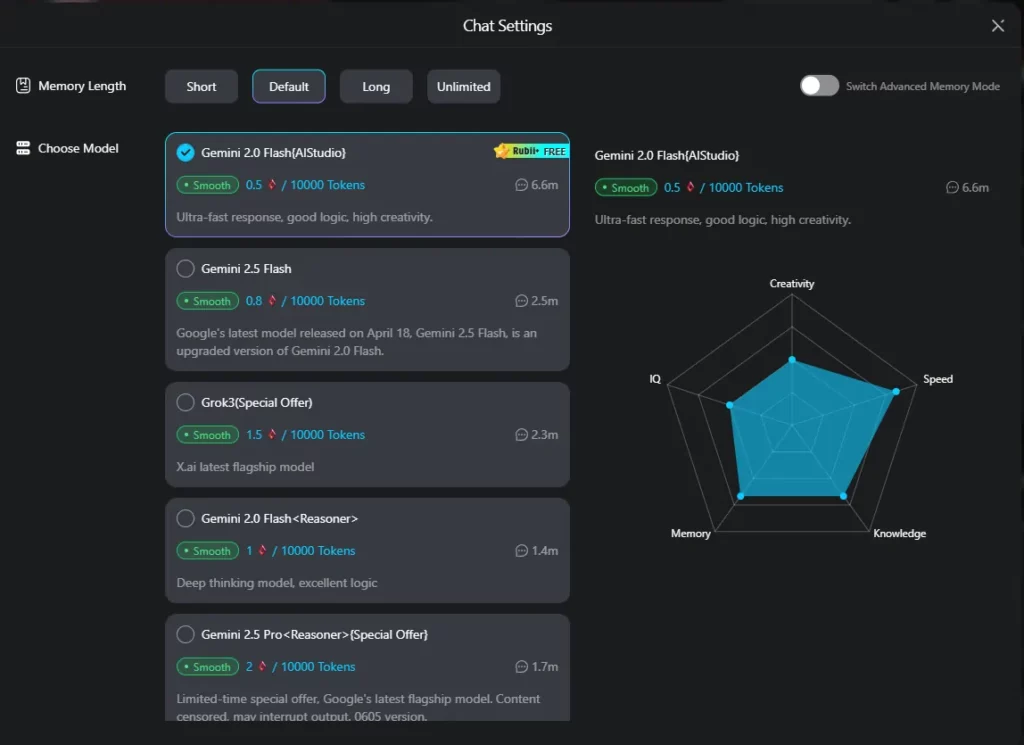The image size is (1024, 745).
Task: Click the Memory Length save-card icon
Action: (22, 86)
